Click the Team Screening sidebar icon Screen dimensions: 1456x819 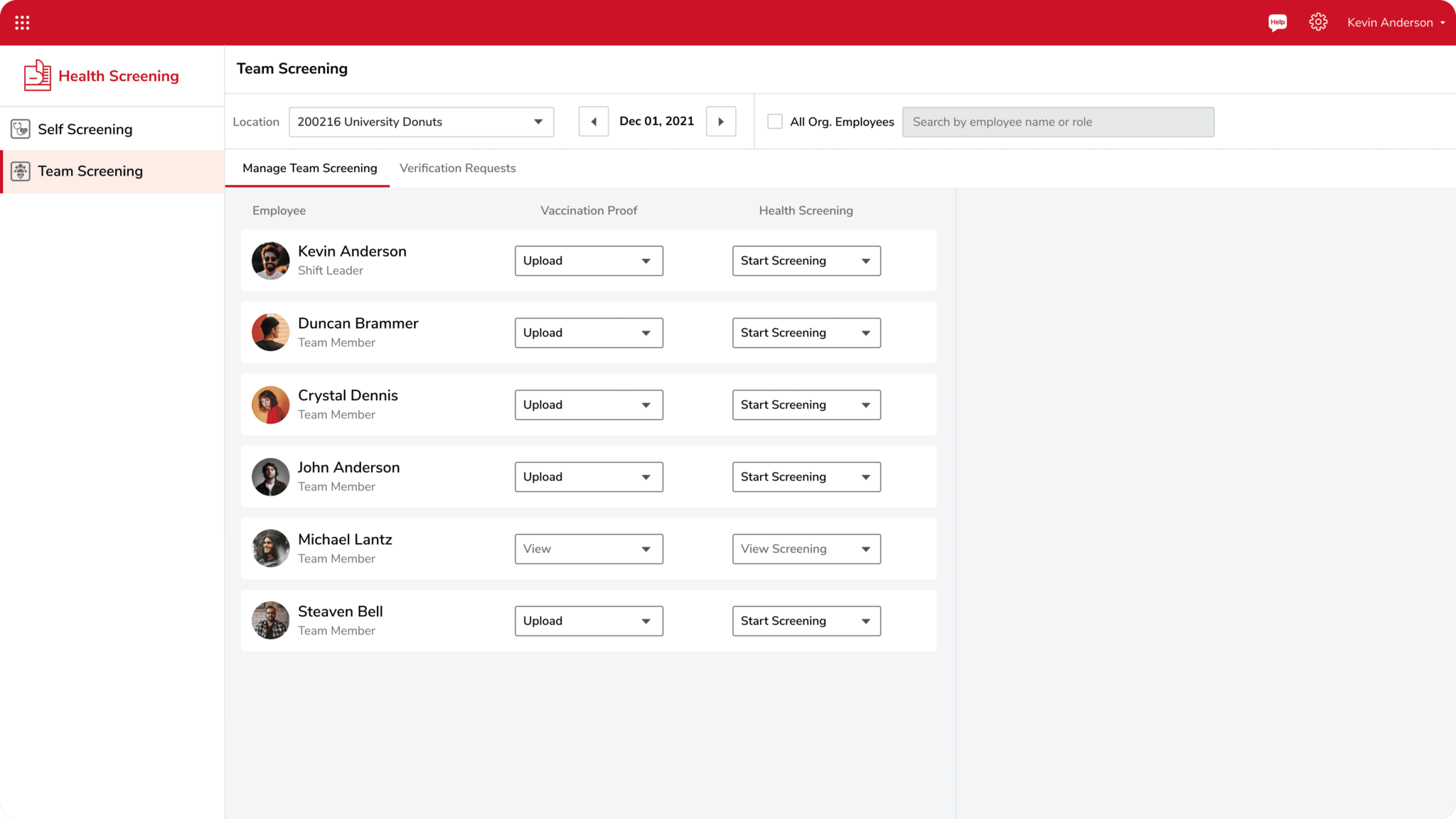(x=21, y=171)
